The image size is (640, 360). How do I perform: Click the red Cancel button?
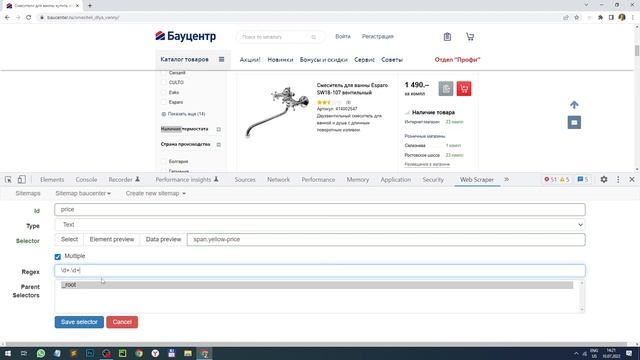122,322
